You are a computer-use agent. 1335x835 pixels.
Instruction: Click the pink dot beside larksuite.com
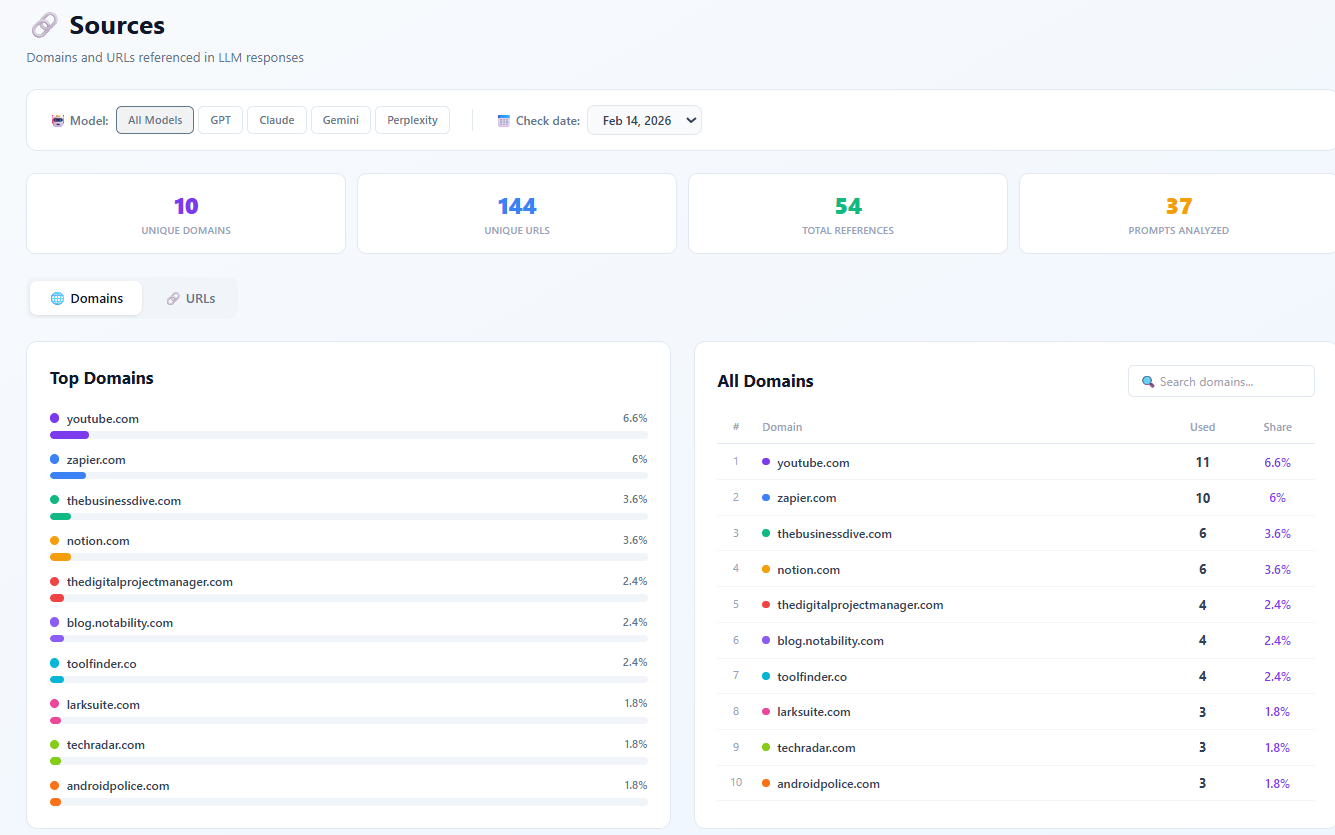point(56,706)
